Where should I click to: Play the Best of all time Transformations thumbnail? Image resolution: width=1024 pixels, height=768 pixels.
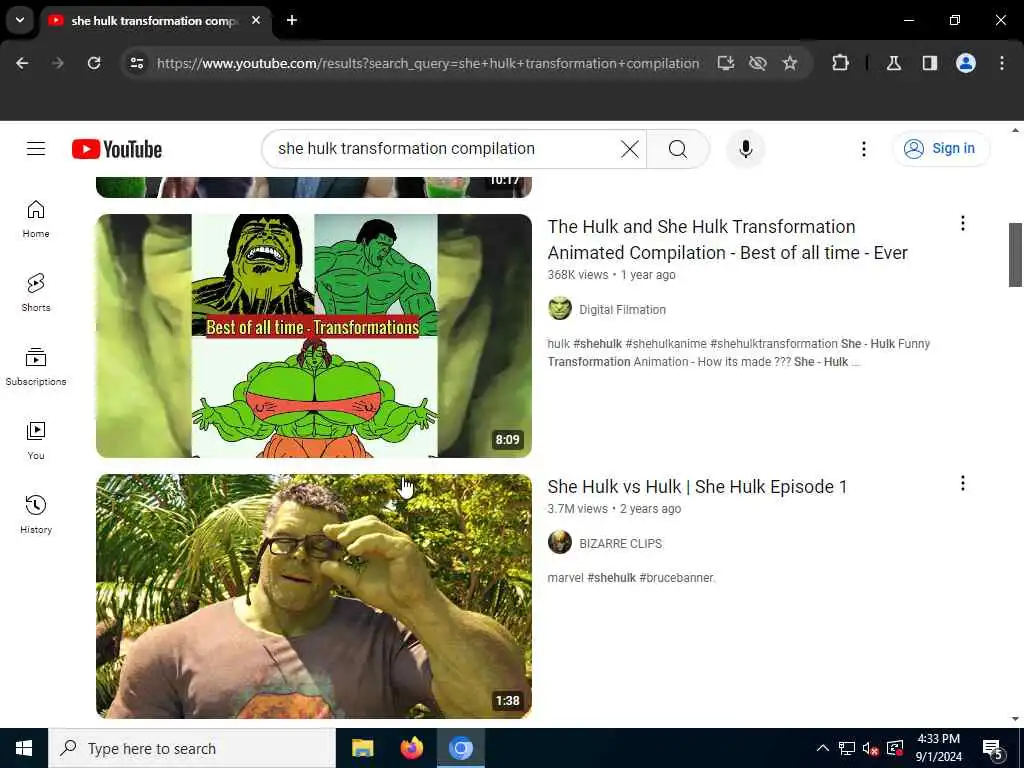click(x=313, y=336)
